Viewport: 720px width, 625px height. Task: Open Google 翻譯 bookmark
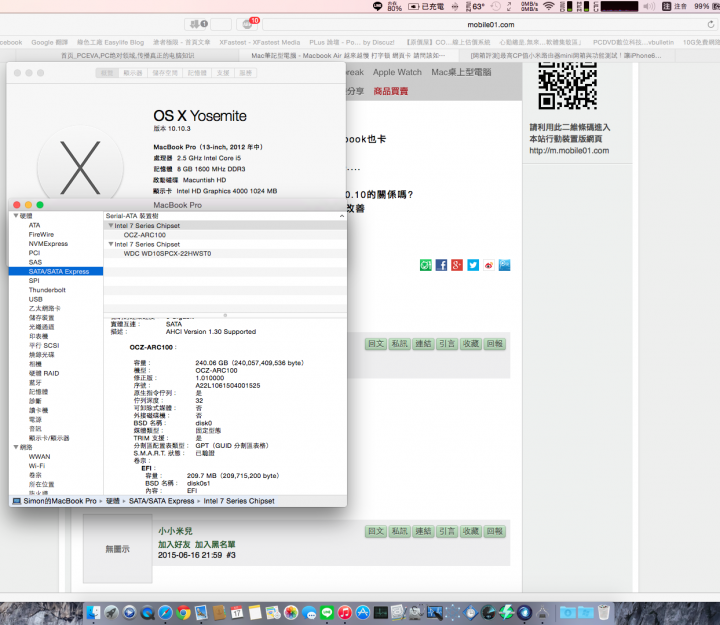click(50, 42)
